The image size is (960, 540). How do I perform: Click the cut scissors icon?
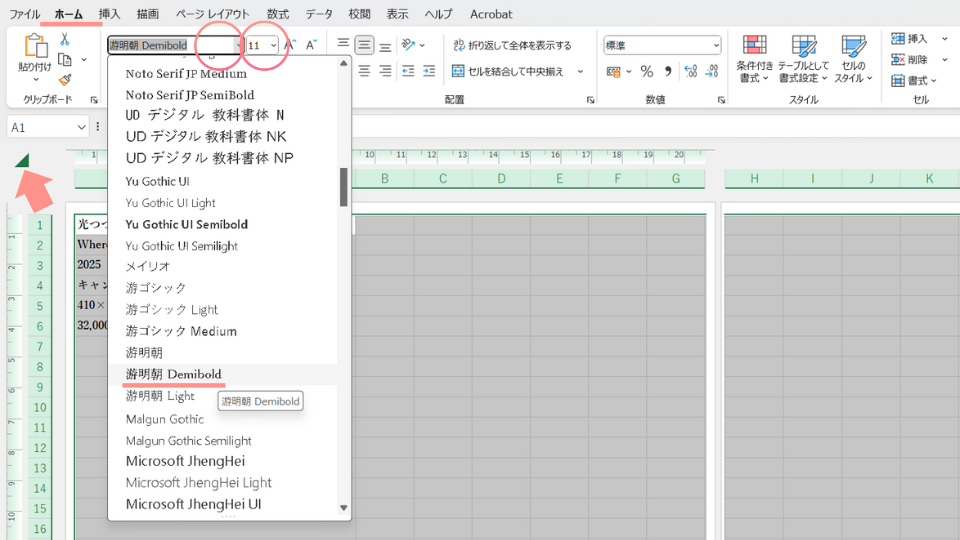point(64,40)
